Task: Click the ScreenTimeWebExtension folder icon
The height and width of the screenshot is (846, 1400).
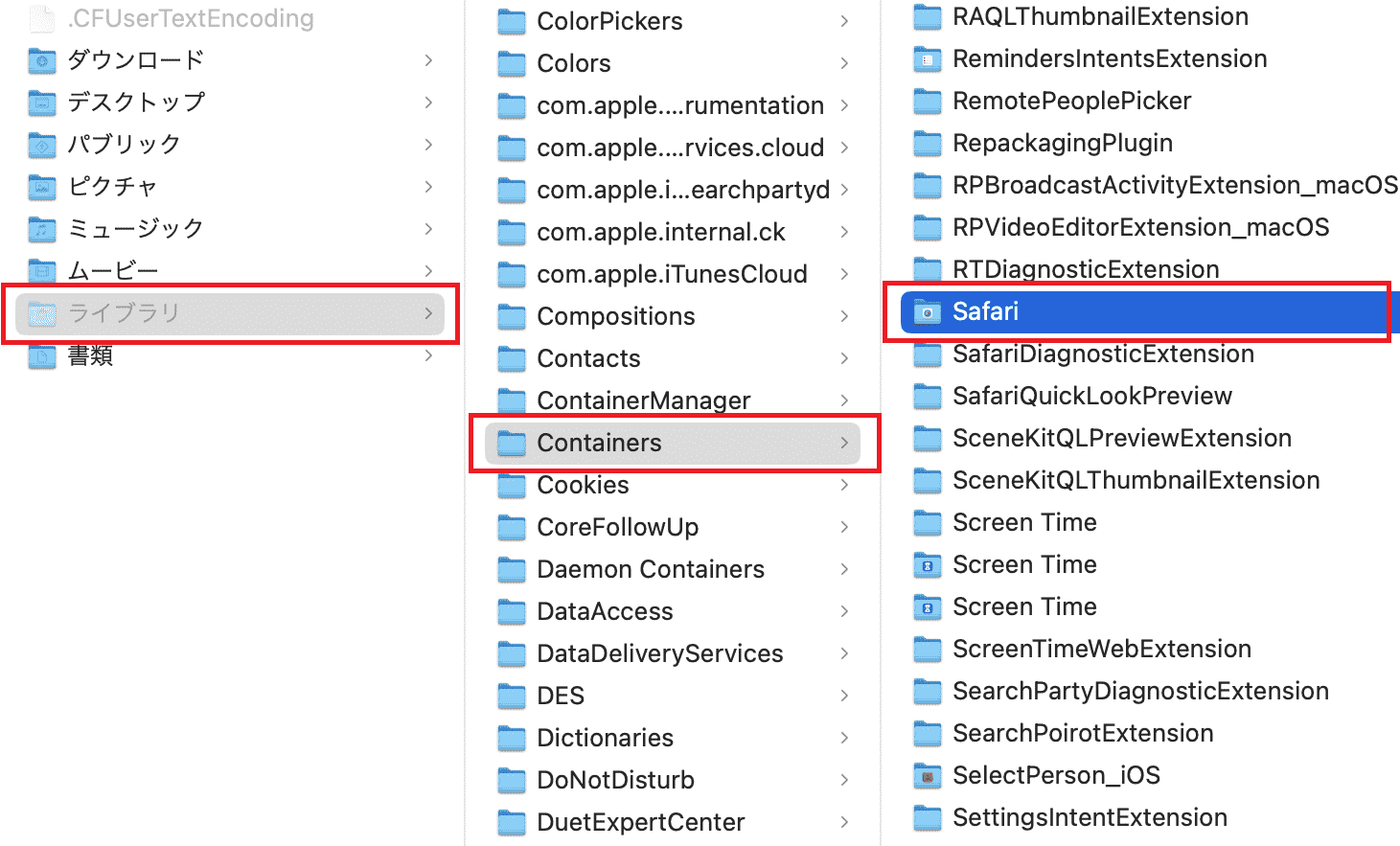Action: point(928,650)
